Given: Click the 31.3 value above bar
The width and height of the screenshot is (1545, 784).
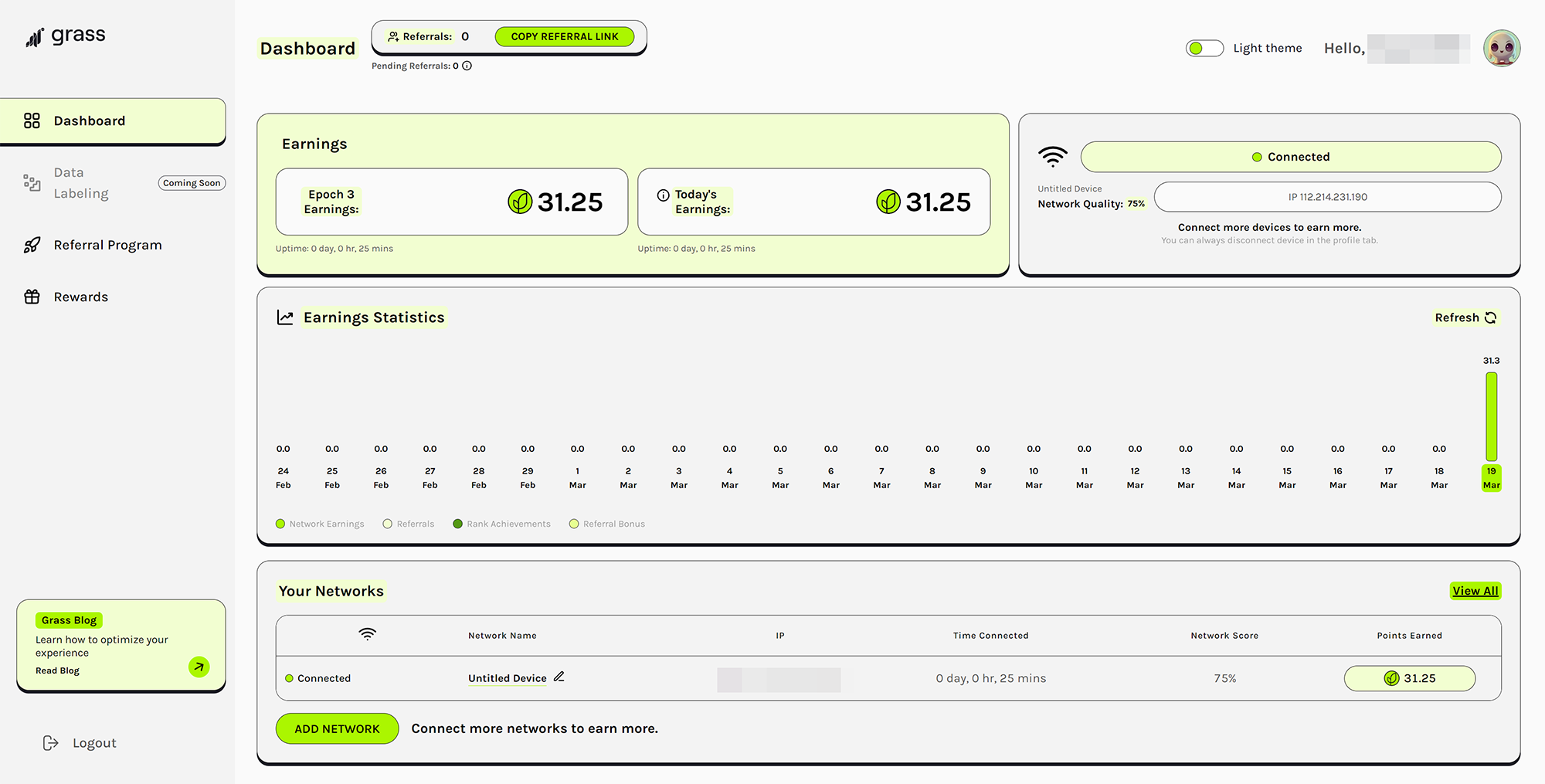Looking at the screenshot, I should [1491, 361].
